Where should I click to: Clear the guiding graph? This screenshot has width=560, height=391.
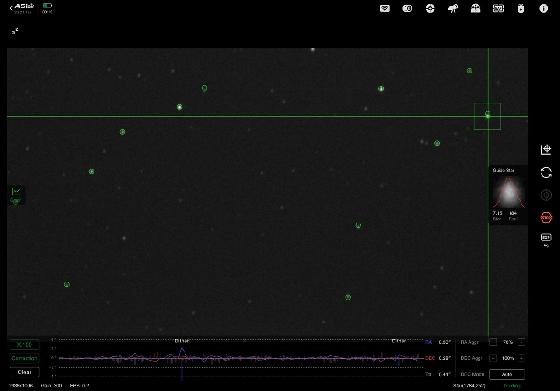(x=24, y=372)
